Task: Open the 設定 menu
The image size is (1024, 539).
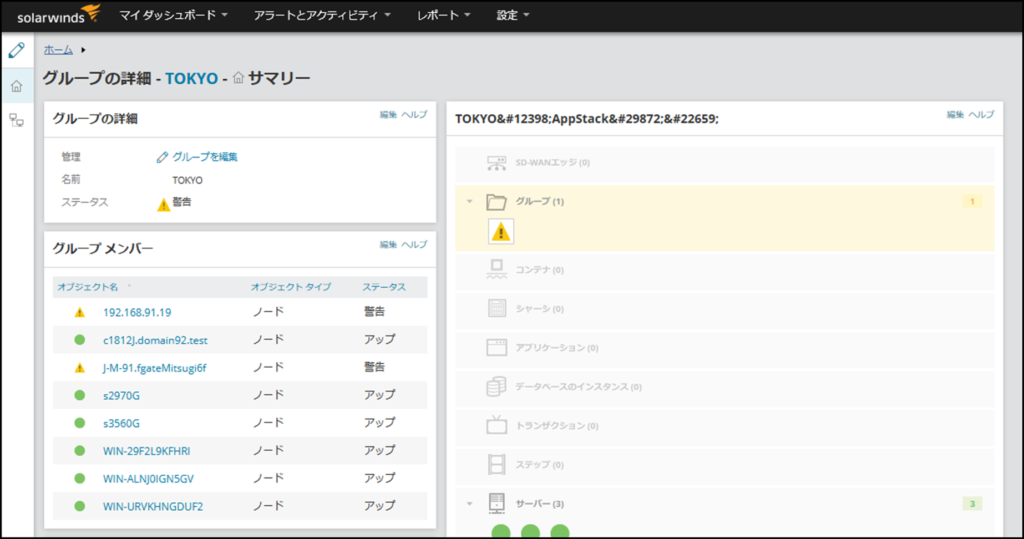Action: tap(513, 15)
